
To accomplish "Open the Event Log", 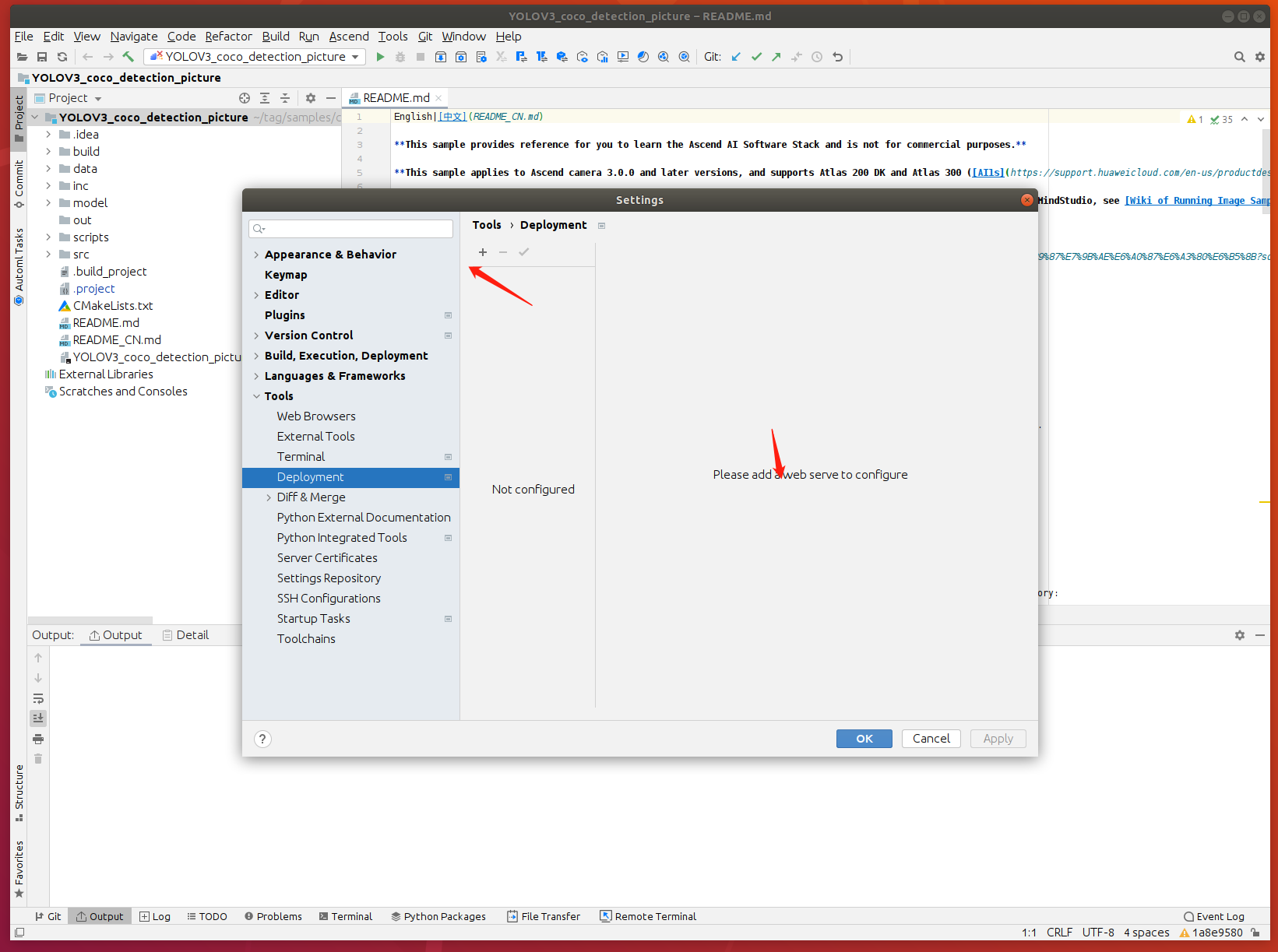I will [x=1214, y=916].
